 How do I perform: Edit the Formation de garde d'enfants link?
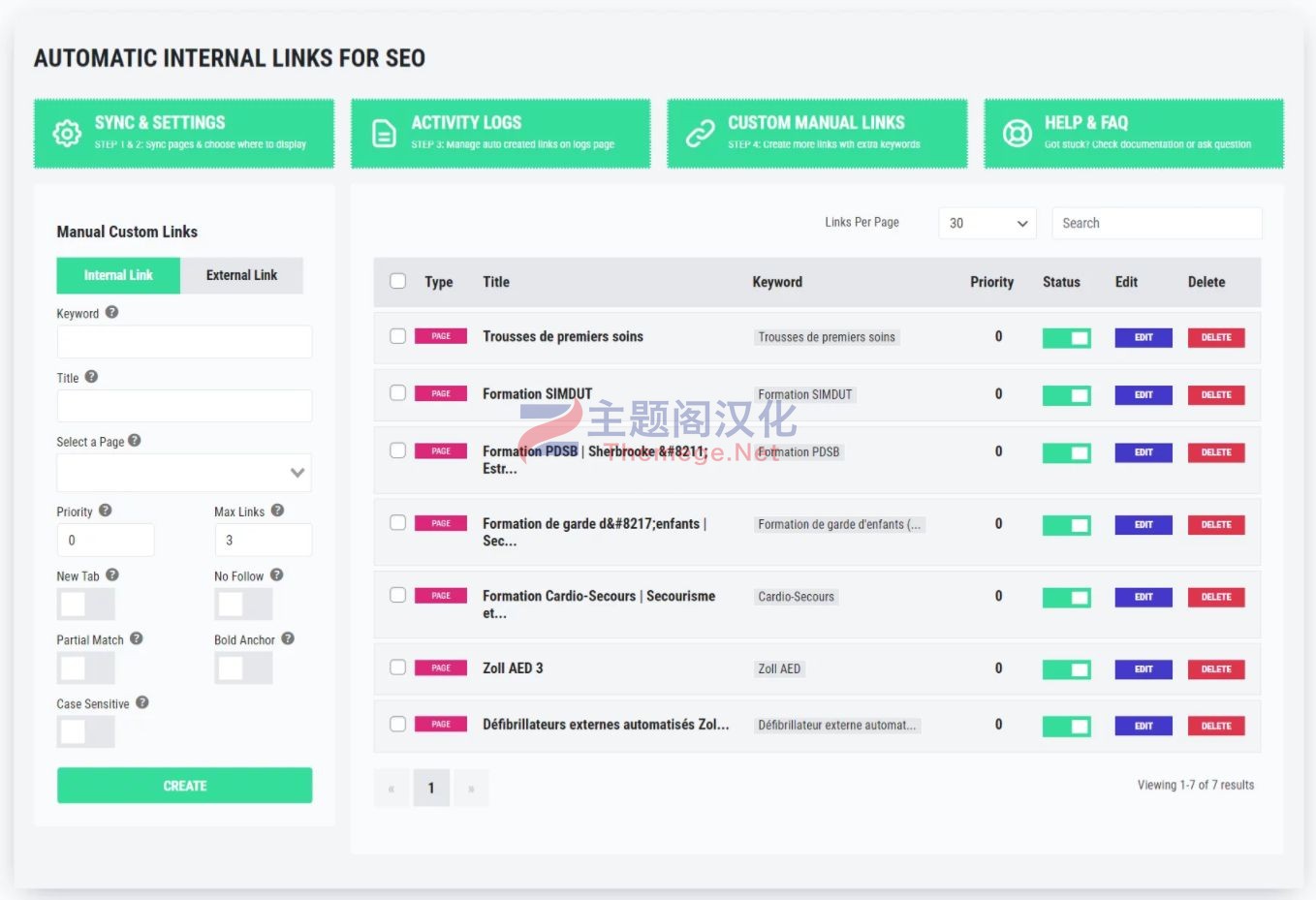(x=1144, y=525)
